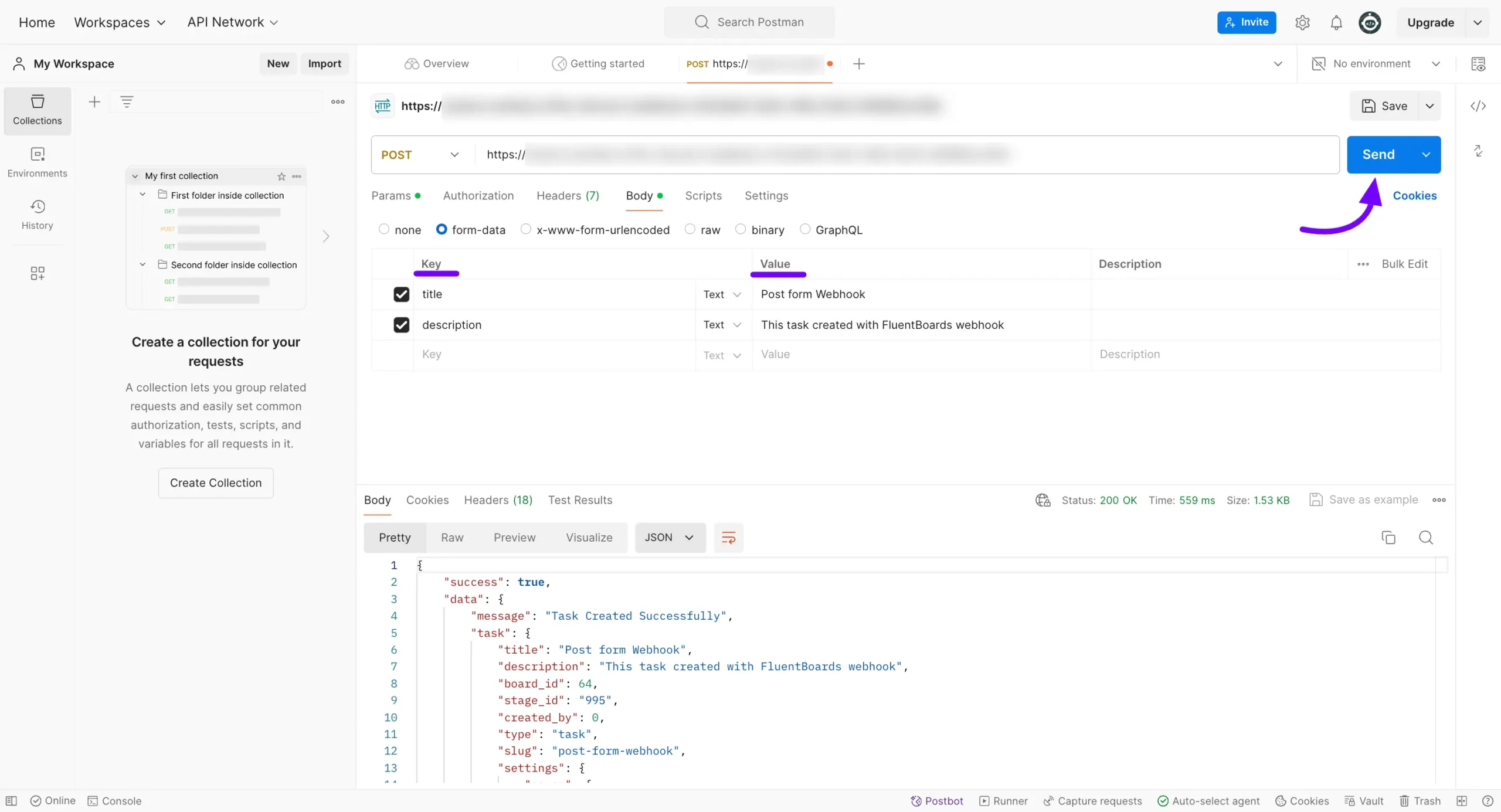
Task: Select the binary body type
Action: click(x=741, y=229)
